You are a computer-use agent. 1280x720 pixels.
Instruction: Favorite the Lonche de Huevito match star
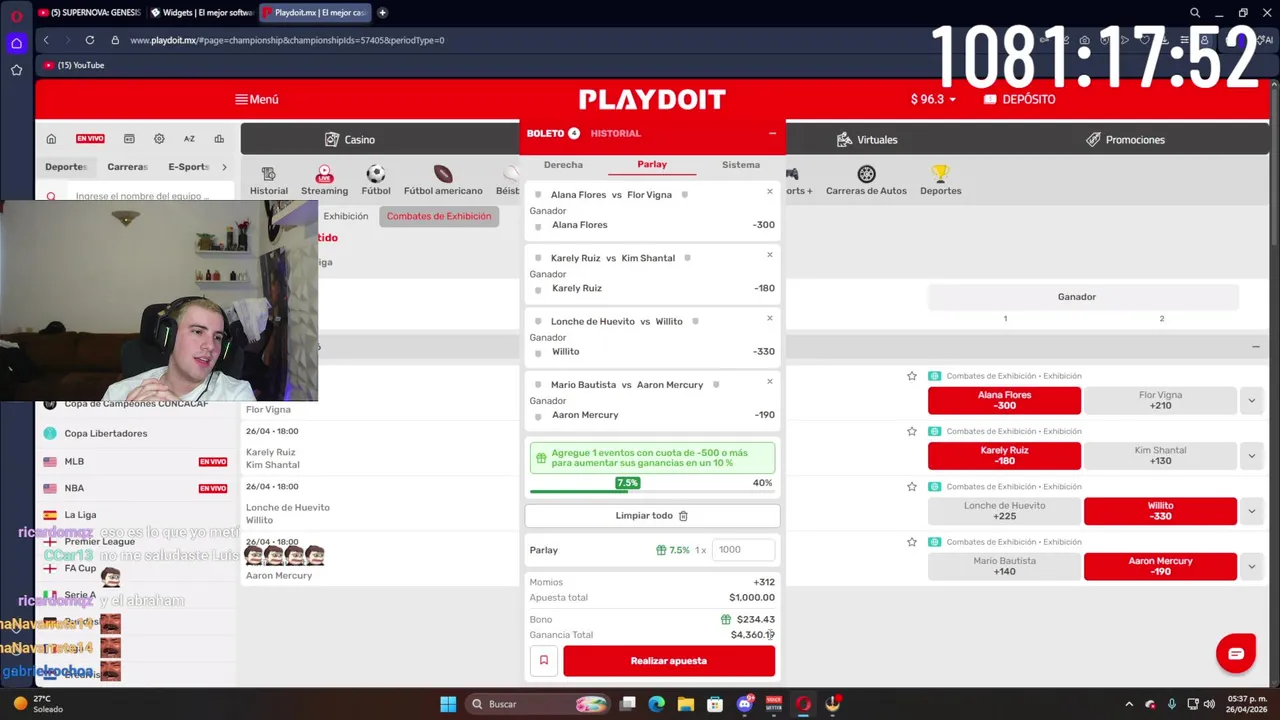(912, 486)
